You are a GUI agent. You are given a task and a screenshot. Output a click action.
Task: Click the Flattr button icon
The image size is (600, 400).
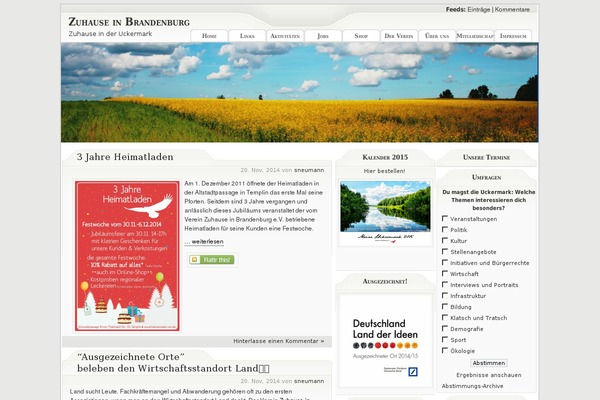pos(195,260)
